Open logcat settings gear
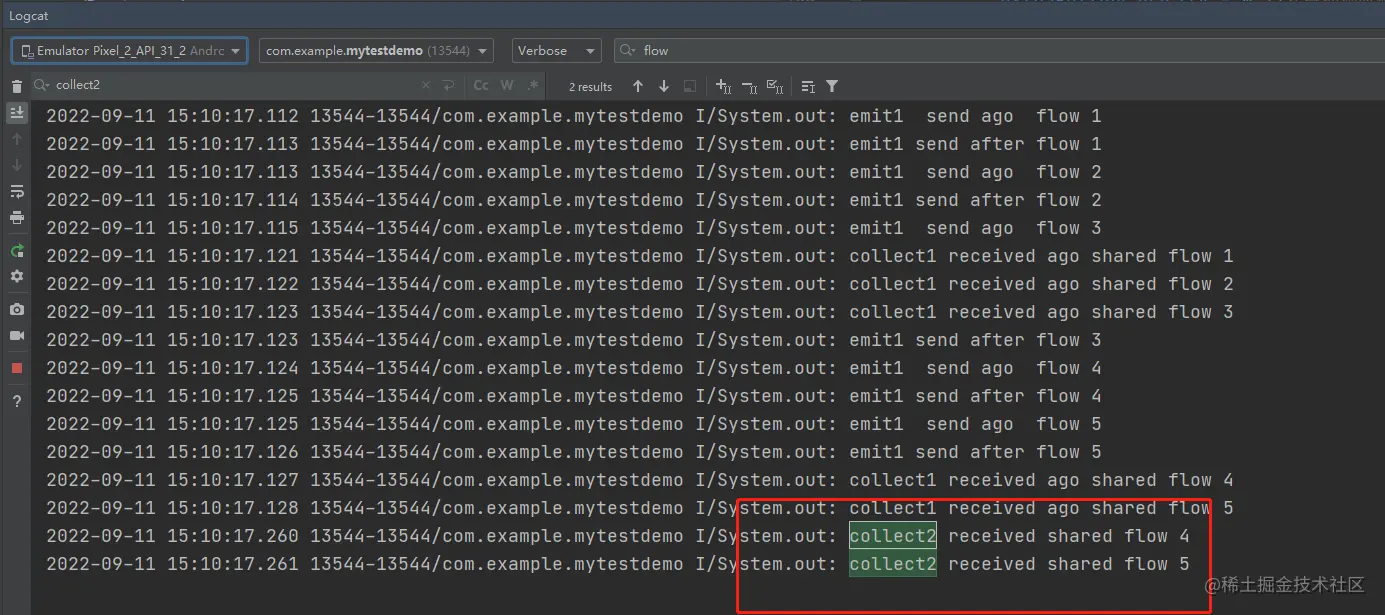Screen dimensions: 1385x615 coord(16,277)
